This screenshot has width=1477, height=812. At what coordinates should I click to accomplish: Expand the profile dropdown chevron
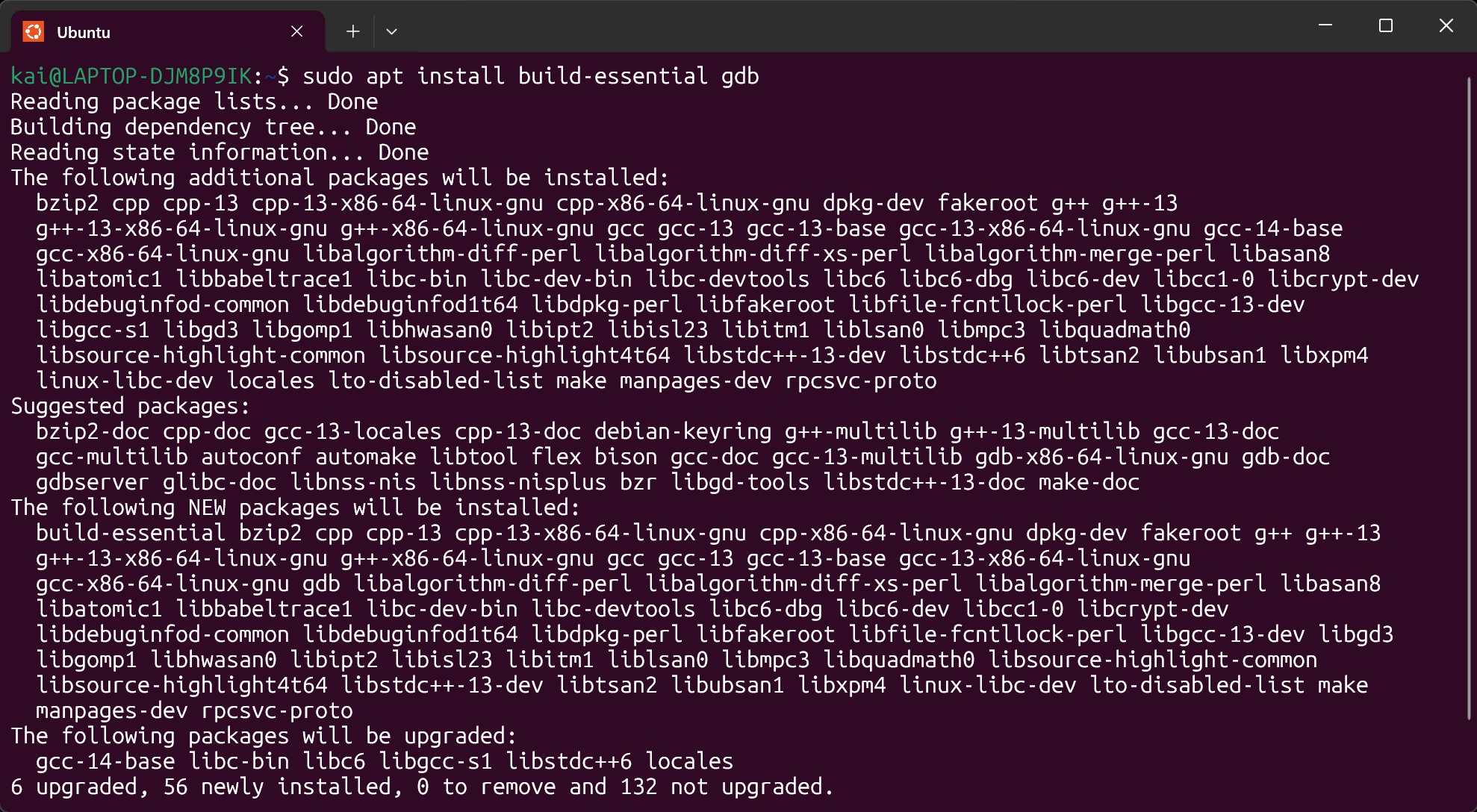(x=391, y=31)
